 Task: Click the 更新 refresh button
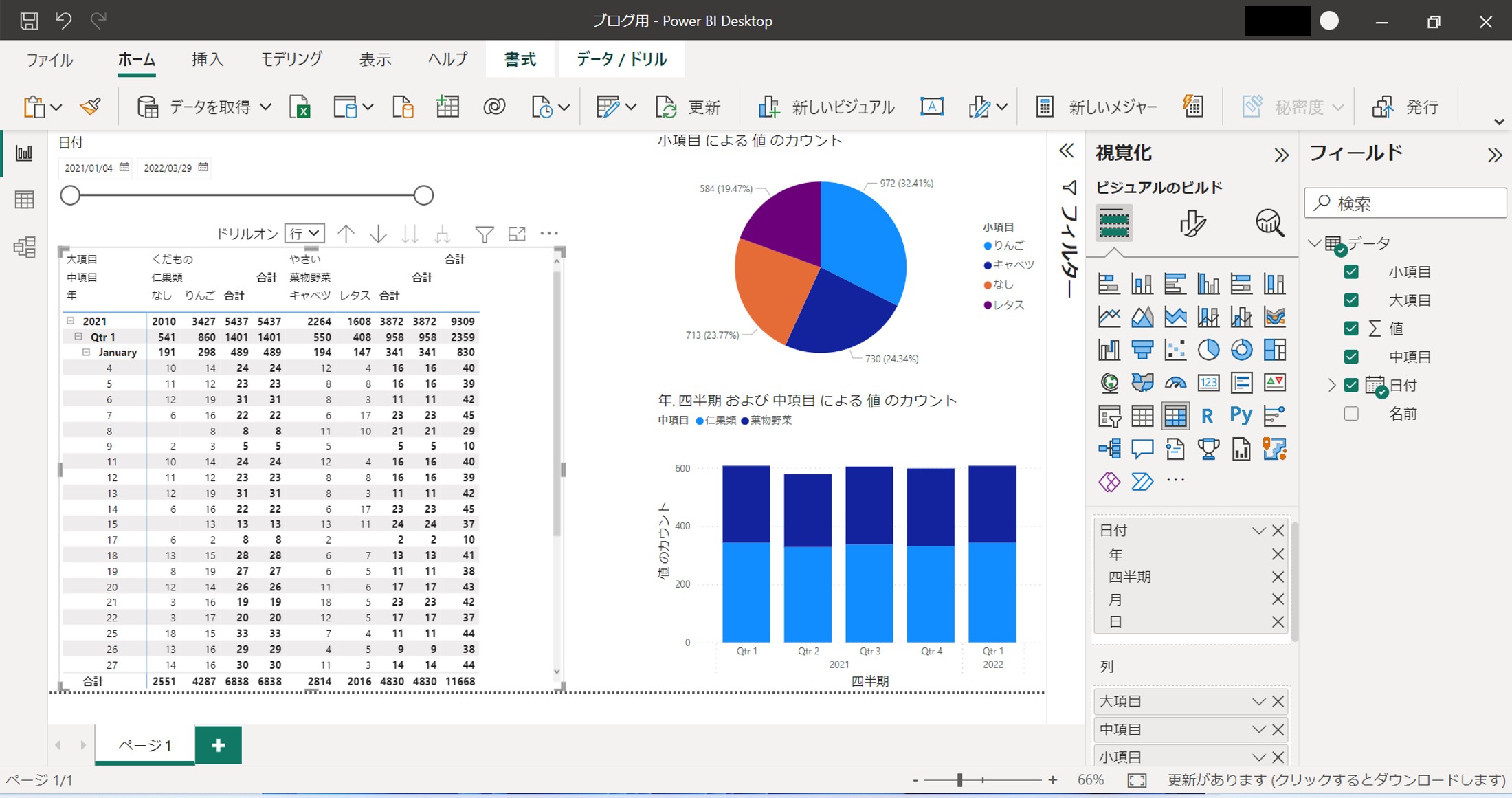(x=687, y=107)
